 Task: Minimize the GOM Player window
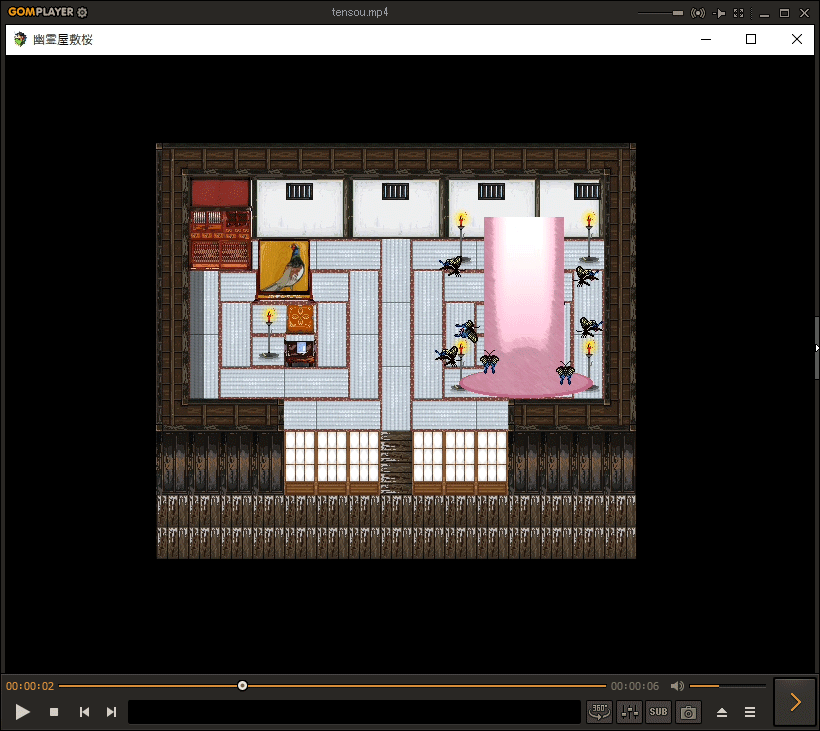coord(765,14)
